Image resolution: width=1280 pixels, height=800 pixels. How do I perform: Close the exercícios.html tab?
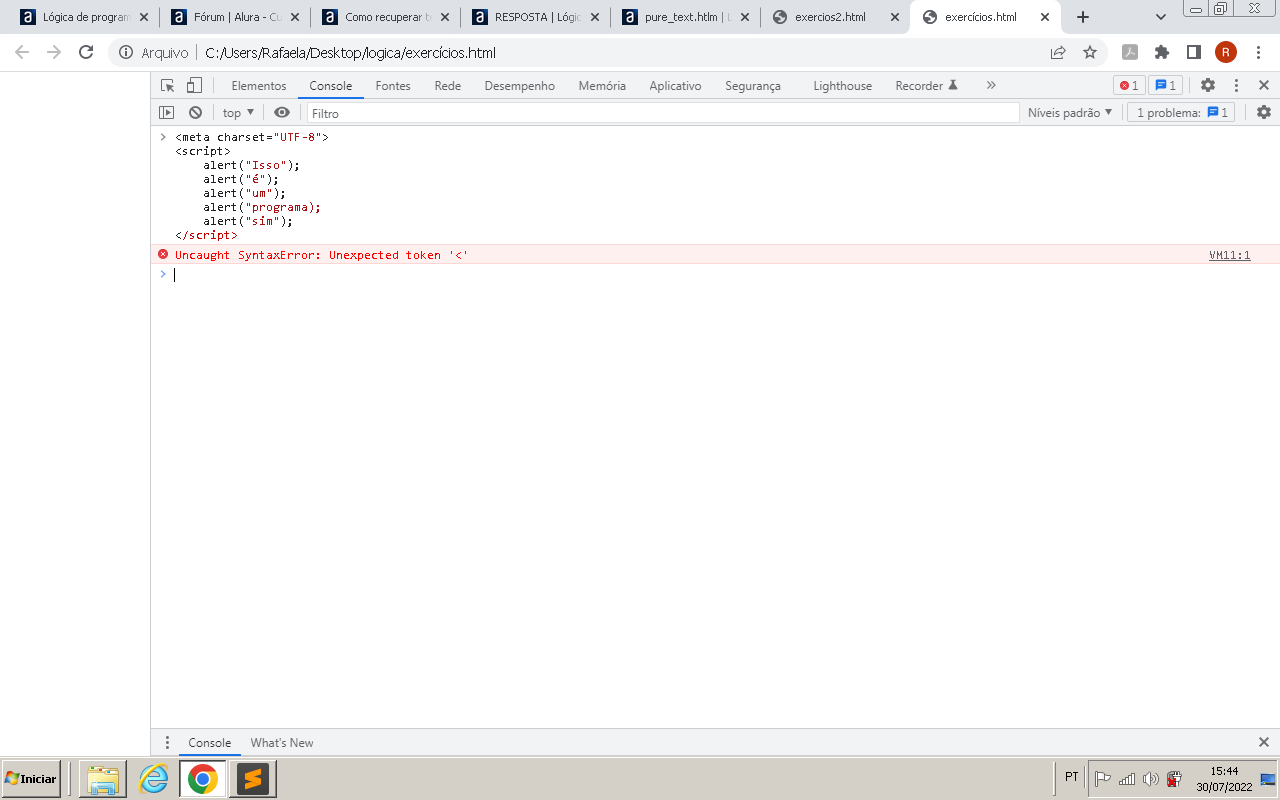click(x=1045, y=17)
